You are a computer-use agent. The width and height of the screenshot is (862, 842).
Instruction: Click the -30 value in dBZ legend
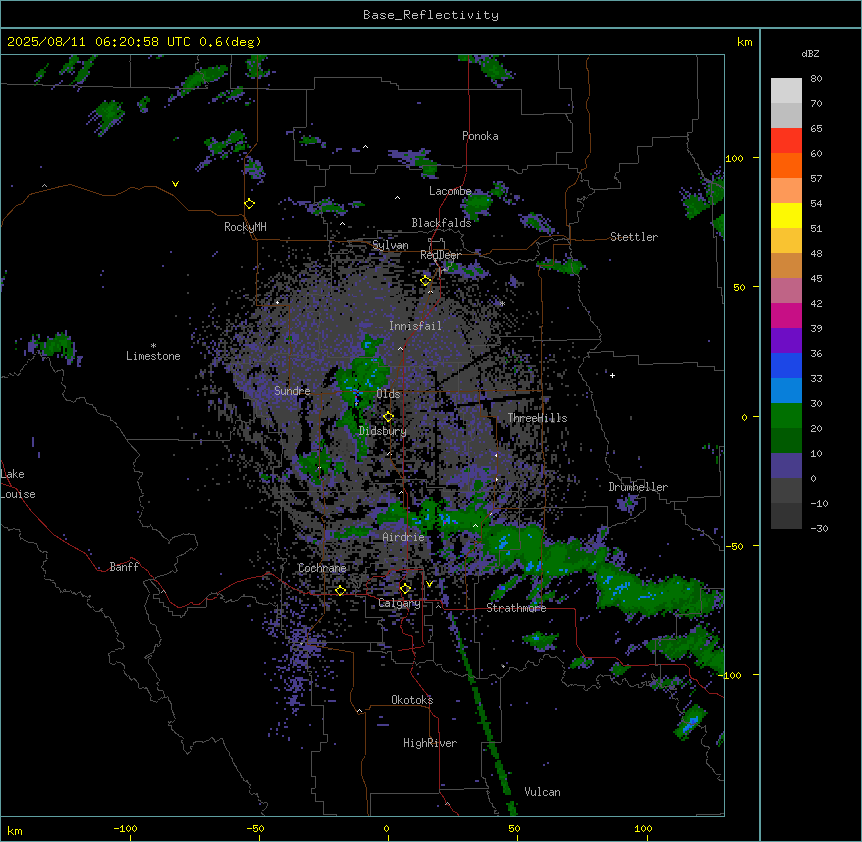[x=819, y=529]
